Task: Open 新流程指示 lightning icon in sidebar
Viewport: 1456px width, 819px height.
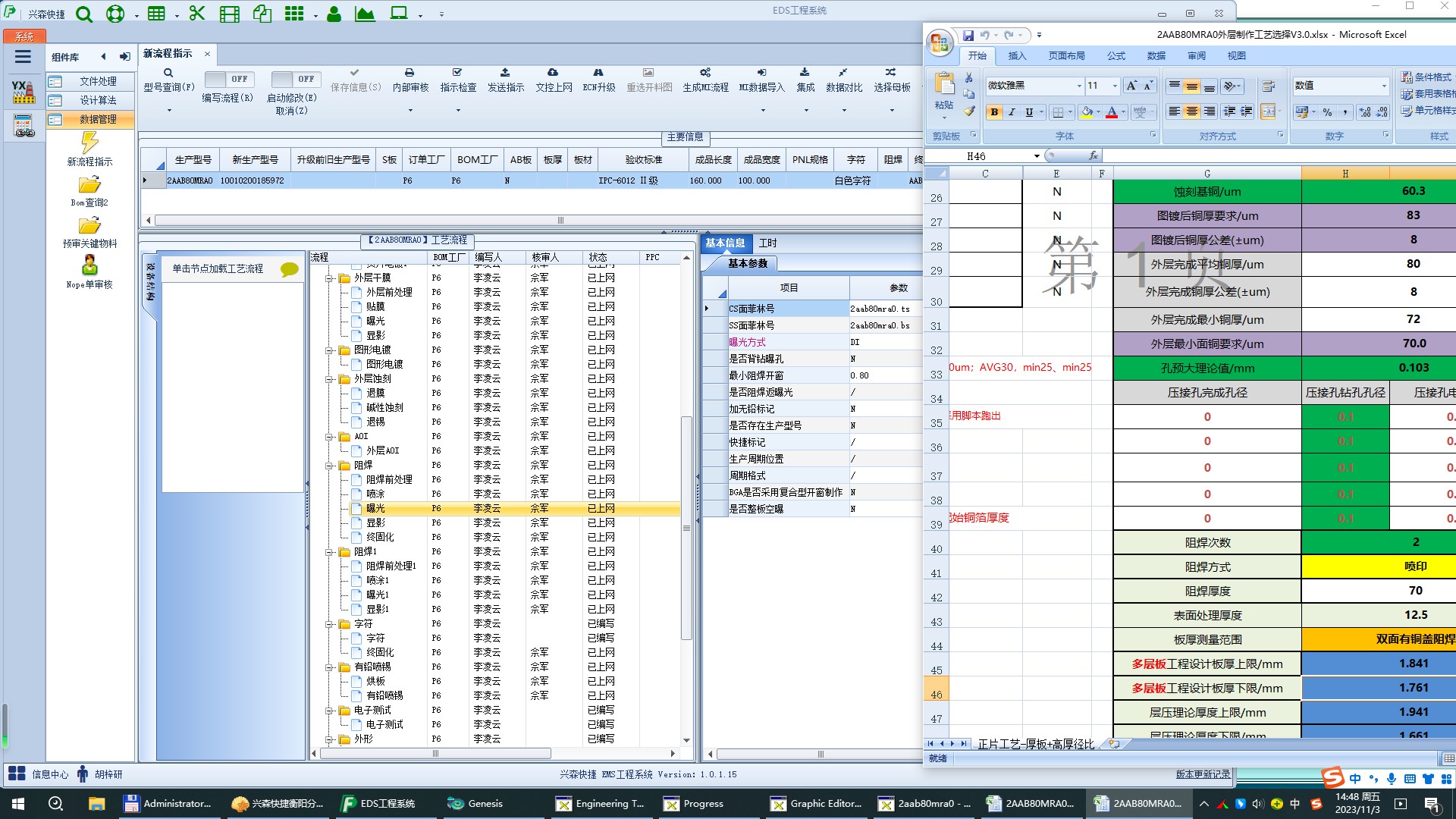Action: (x=89, y=143)
